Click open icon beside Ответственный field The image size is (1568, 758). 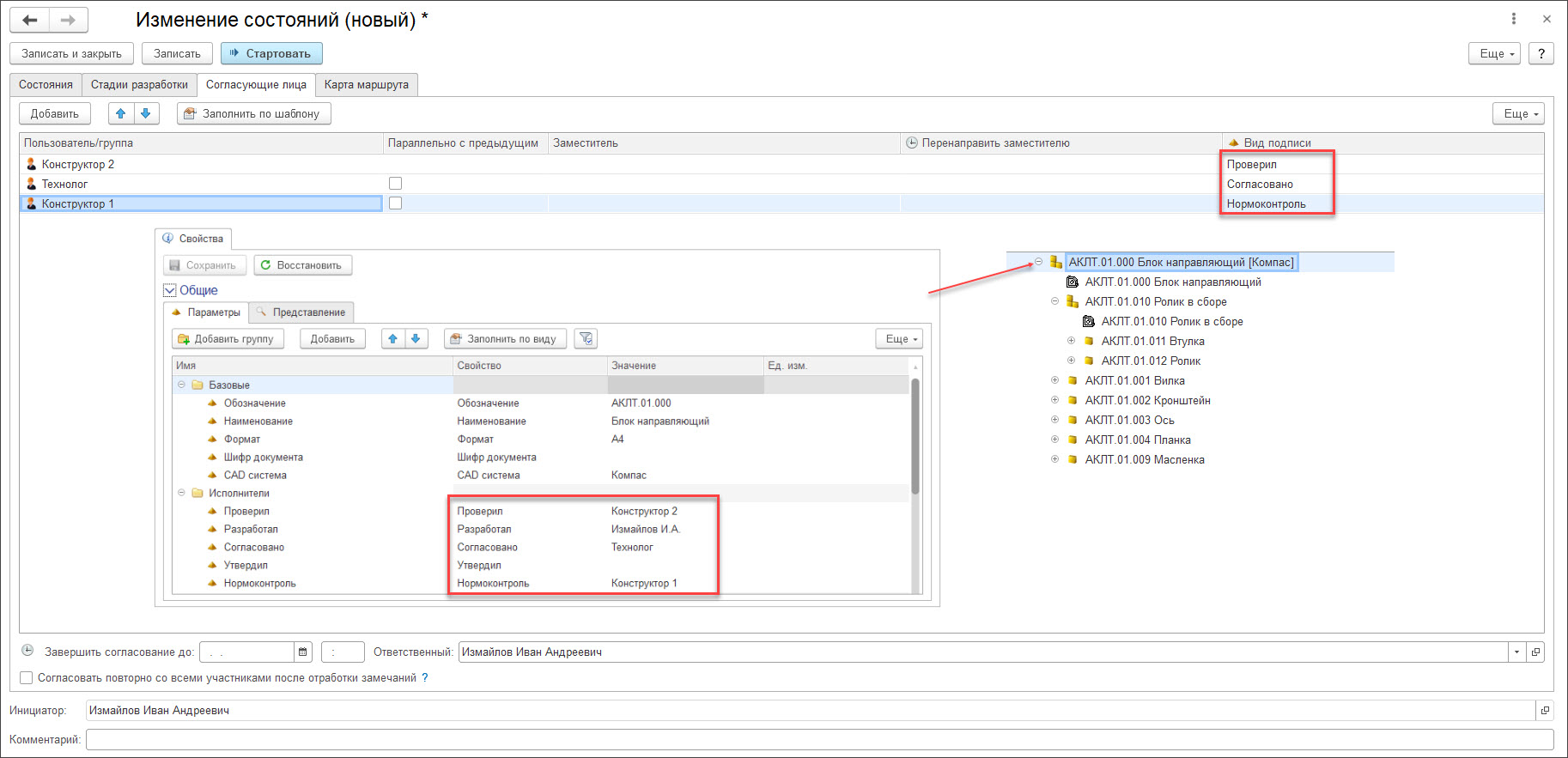tap(1536, 652)
